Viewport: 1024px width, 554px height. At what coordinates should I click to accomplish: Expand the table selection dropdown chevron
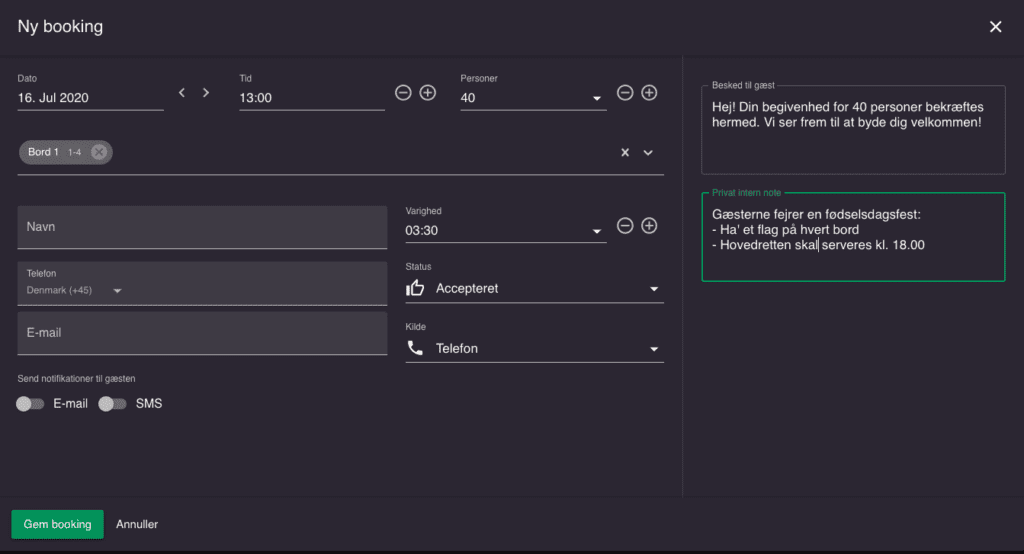(x=648, y=152)
